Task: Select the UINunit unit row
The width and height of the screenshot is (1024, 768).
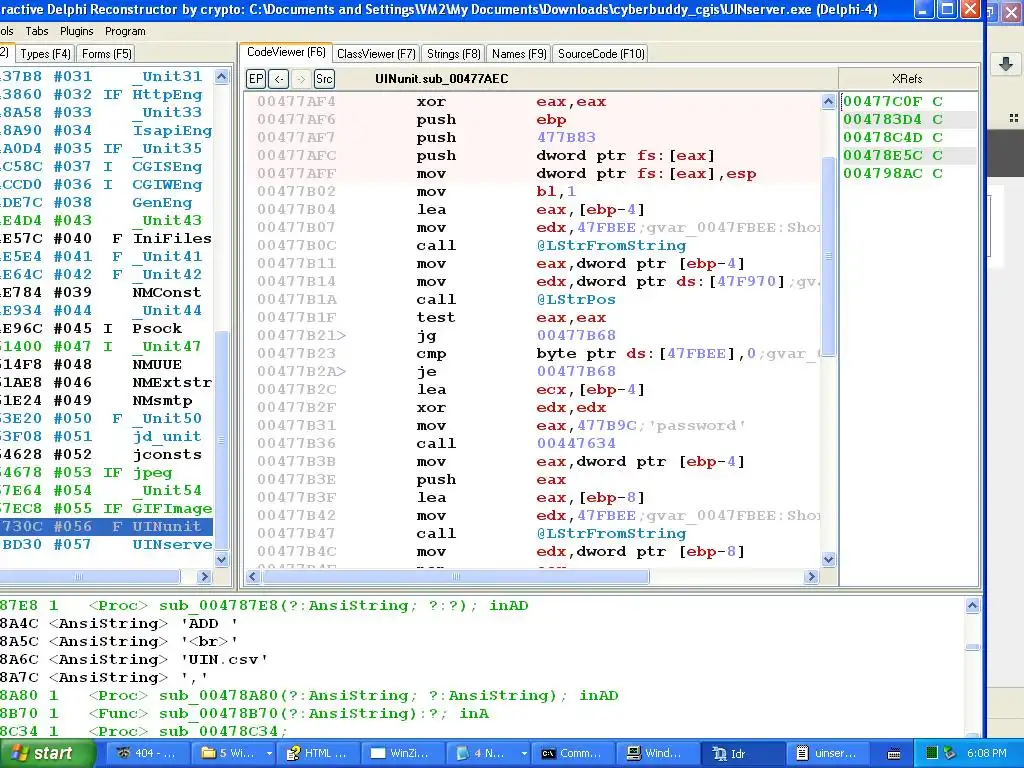Action: pos(106,526)
